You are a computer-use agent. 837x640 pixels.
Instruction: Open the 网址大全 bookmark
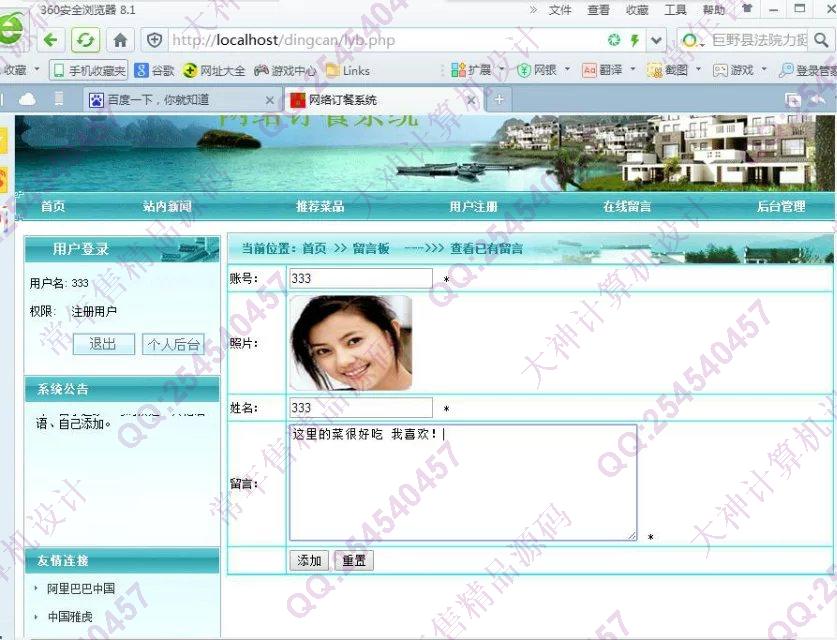click(x=214, y=70)
